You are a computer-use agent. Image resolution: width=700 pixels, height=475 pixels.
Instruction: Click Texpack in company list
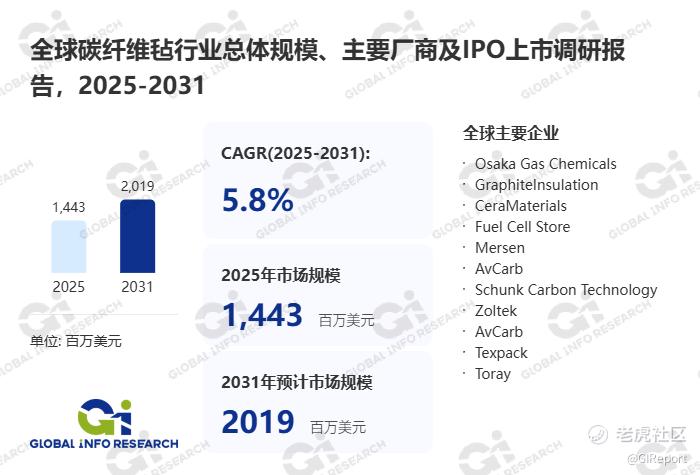click(501, 353)
